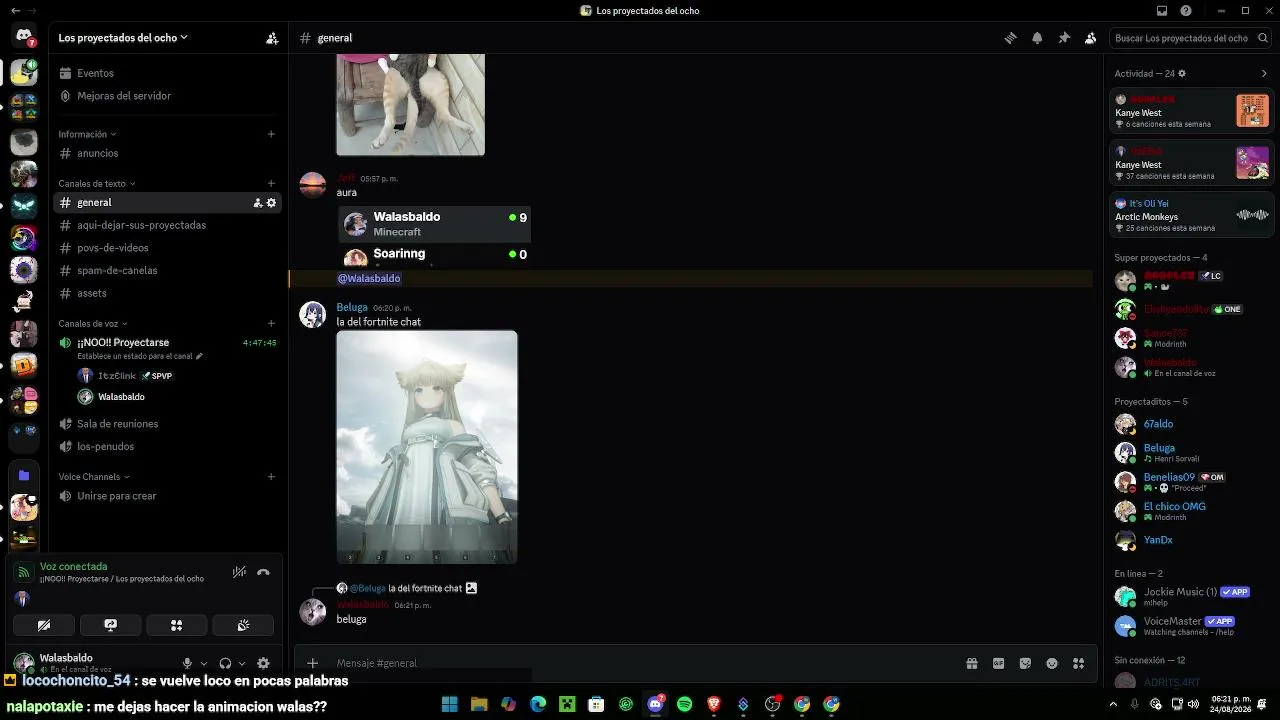Open the Eventos section
Screen dimensions: 1280x720
(x=167, y=73)
